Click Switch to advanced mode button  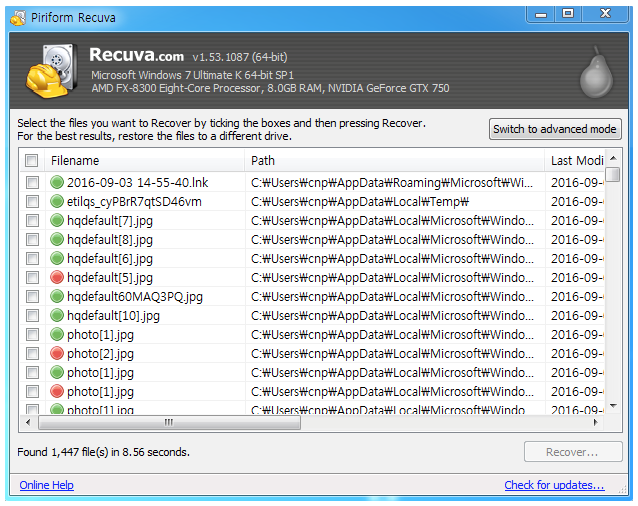(x=555, y=129)
